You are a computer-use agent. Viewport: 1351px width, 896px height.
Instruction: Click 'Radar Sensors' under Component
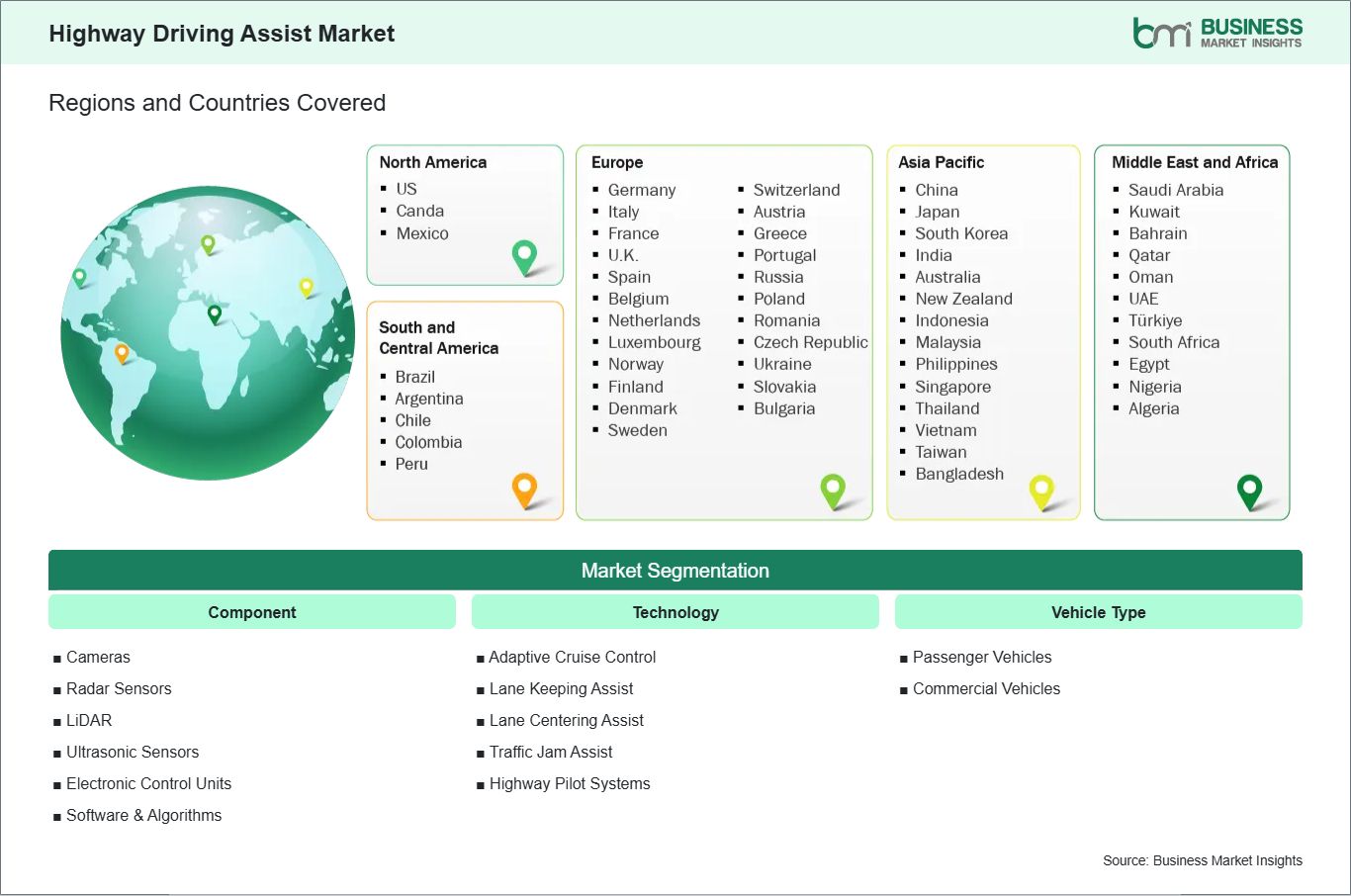[119, 688]
